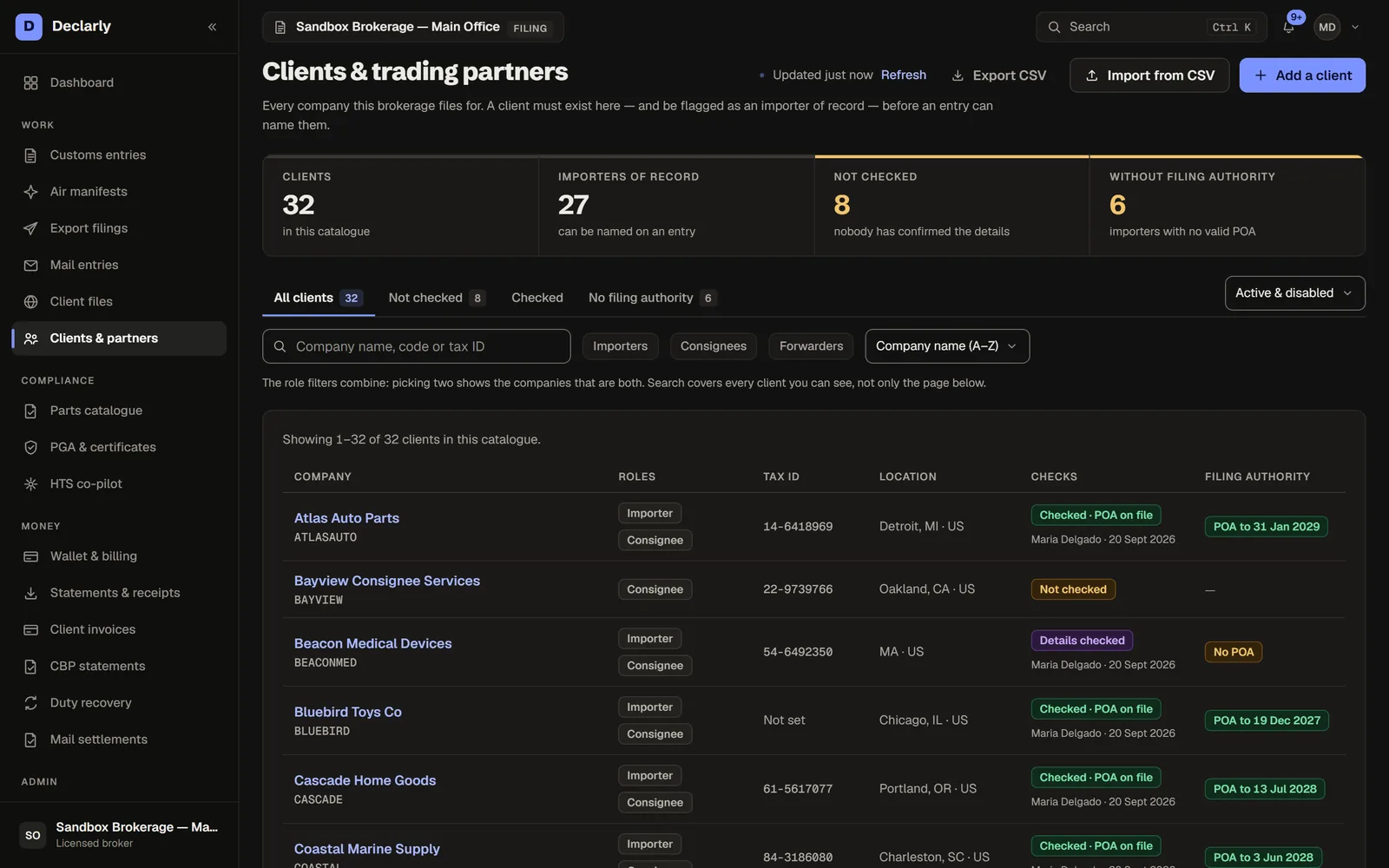Screen dimensions: 1389x868
Task: Open the Company name (A–Z) sort dropdown
Action: pos(947,346)
